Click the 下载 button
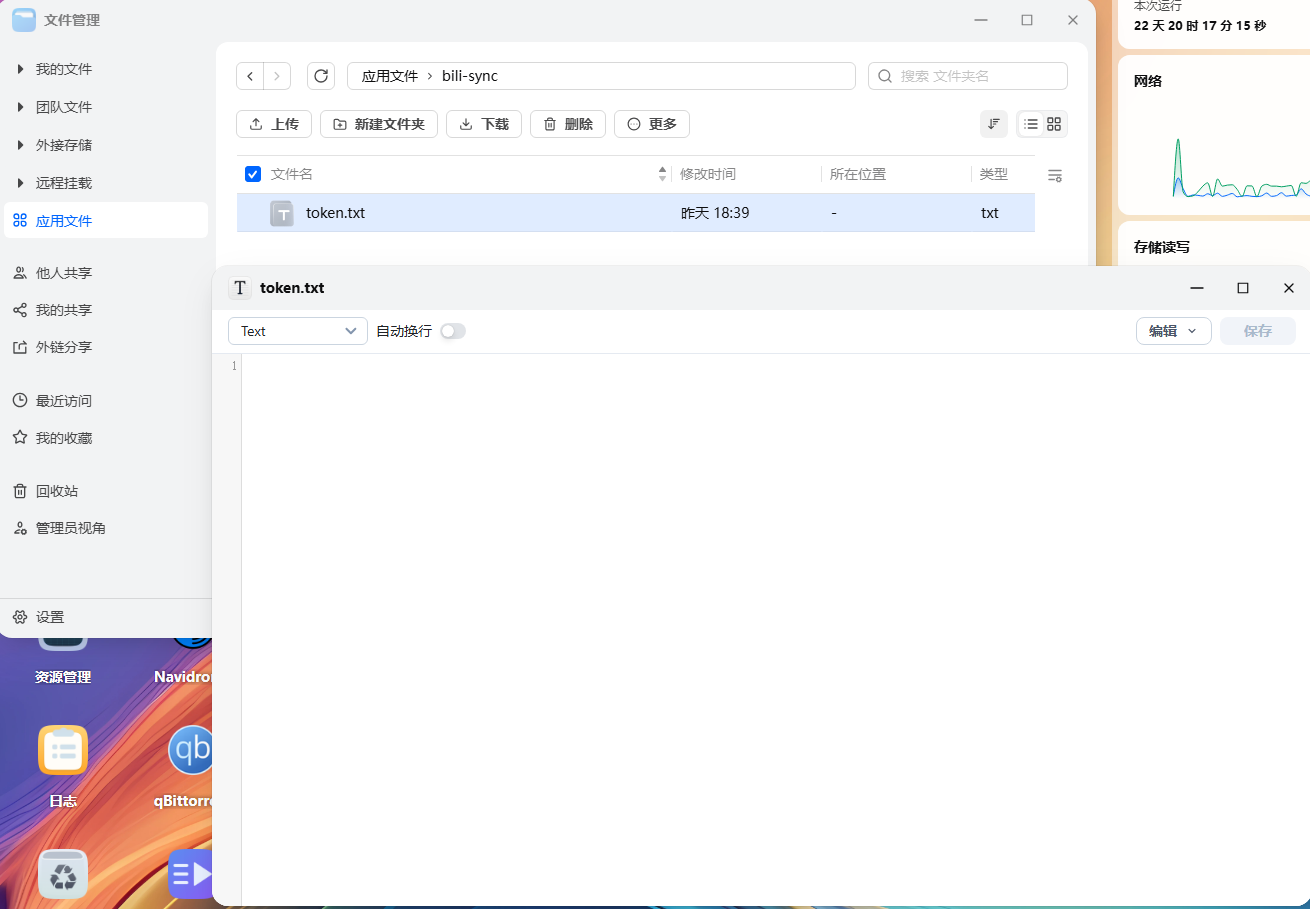This screenshot has width=1310, height=909. coord(484,124)
